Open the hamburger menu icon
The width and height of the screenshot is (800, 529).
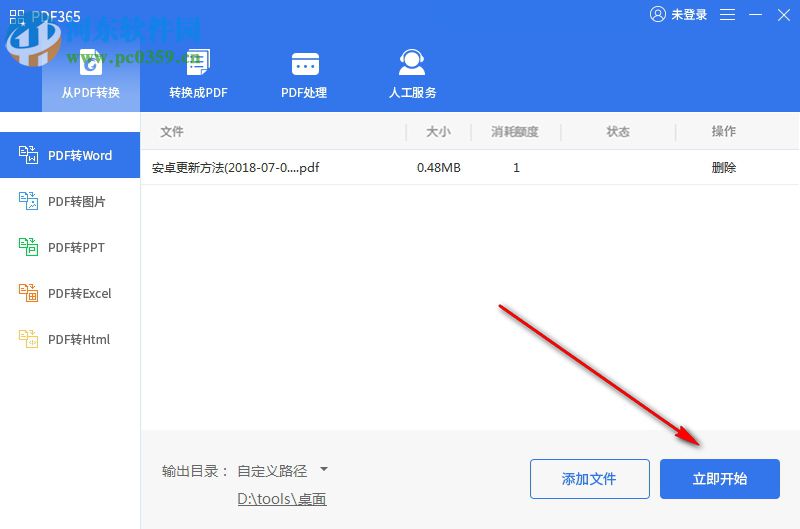tap(727, 14)
